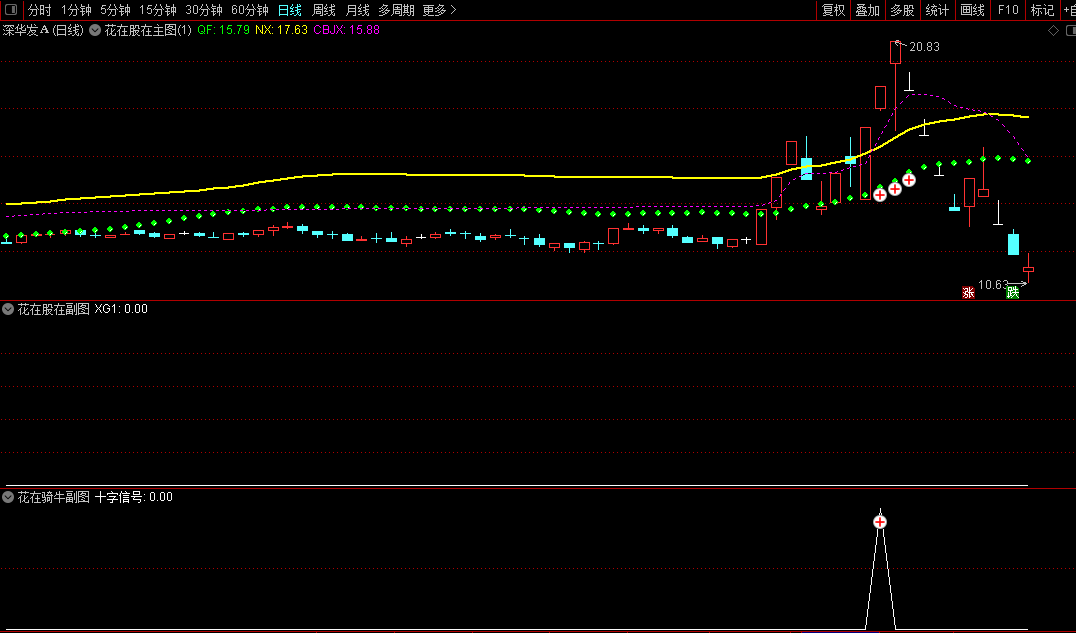Expand the 花在股在主图 indicator dropdown
Image resolution: width=1076 pixels, height=633 pixels.
pos(95,30)
